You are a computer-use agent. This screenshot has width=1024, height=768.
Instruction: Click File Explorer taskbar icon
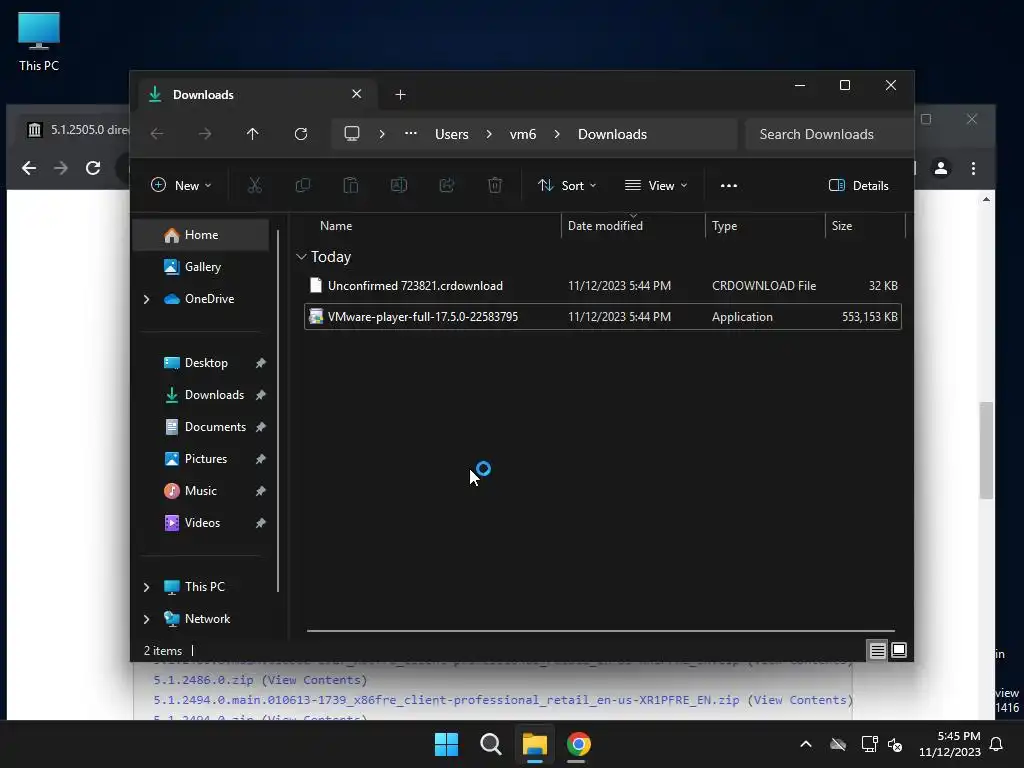pos(534,744)
